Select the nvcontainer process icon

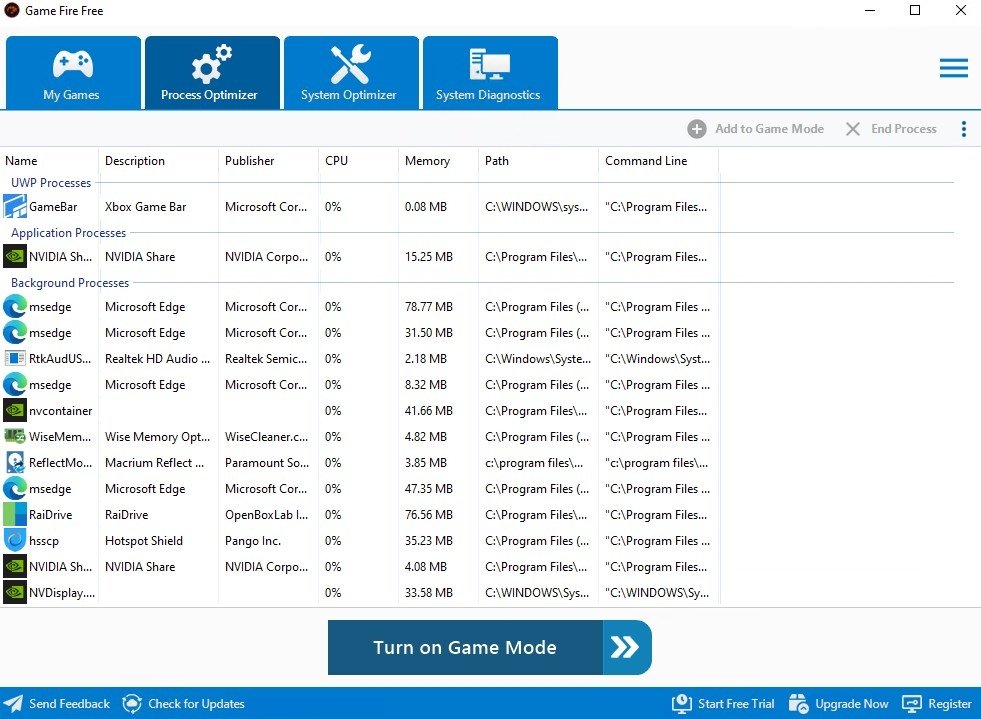(x=15, y=410)
